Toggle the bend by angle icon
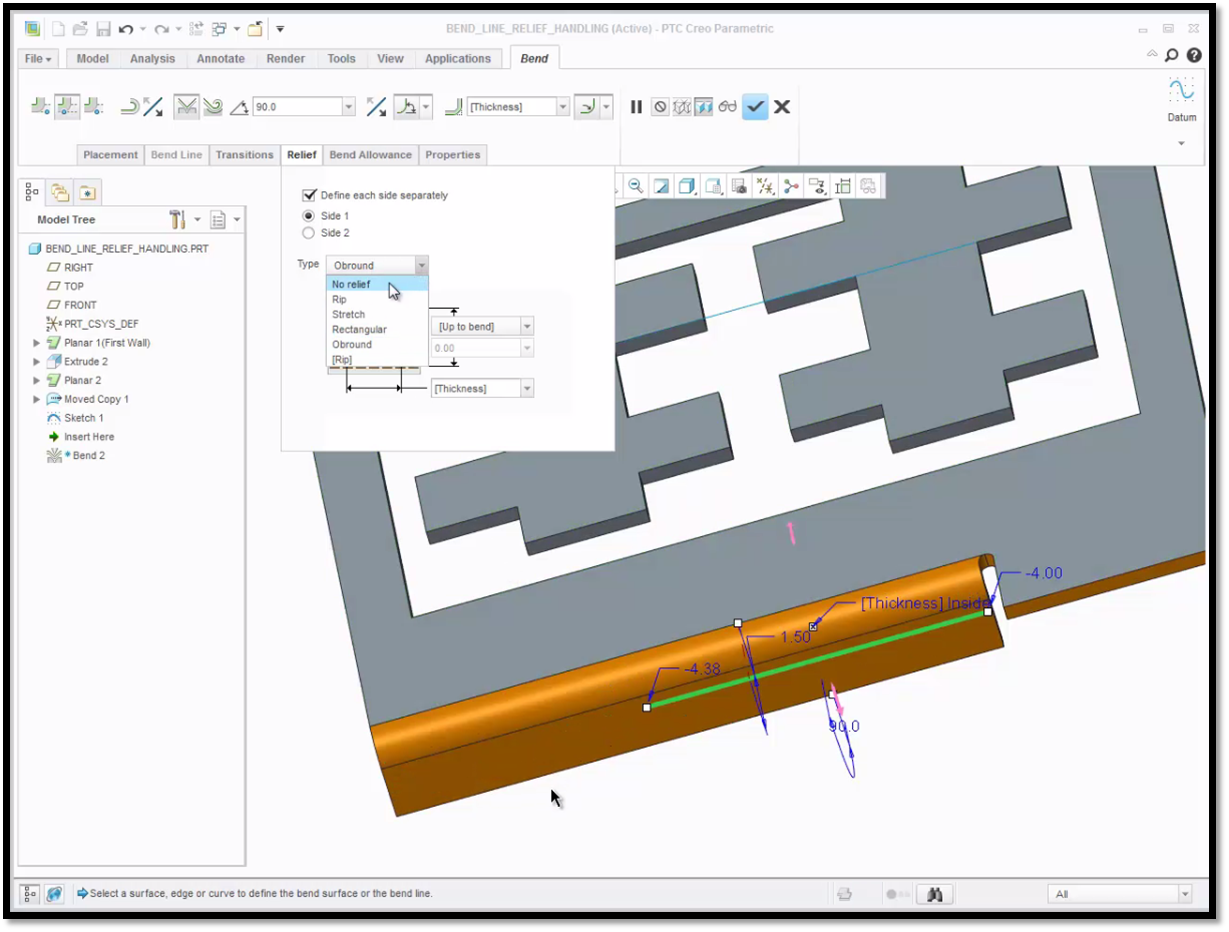This screenshot has width=1229, height=932. pyautogui.click(x=186, y=106)
